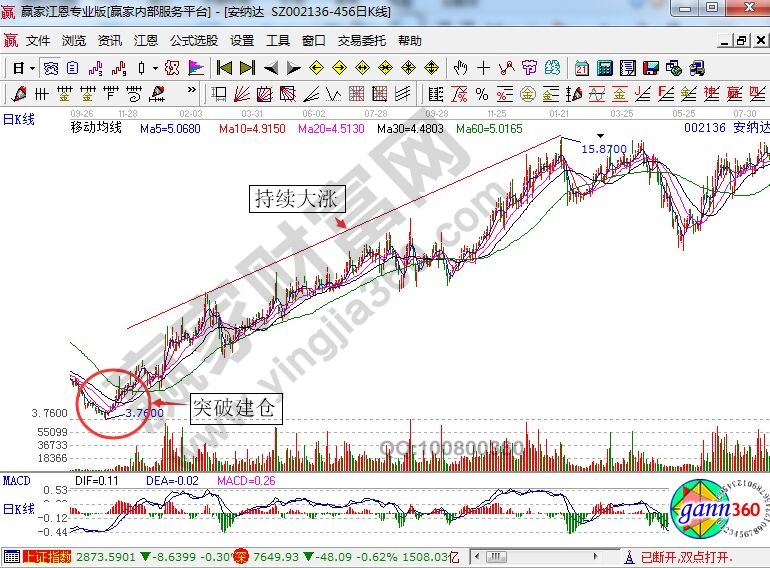Viewport: 770px width, 568px height.
Task: Expand the period type dropdown arrow
Action: point(32,68)
